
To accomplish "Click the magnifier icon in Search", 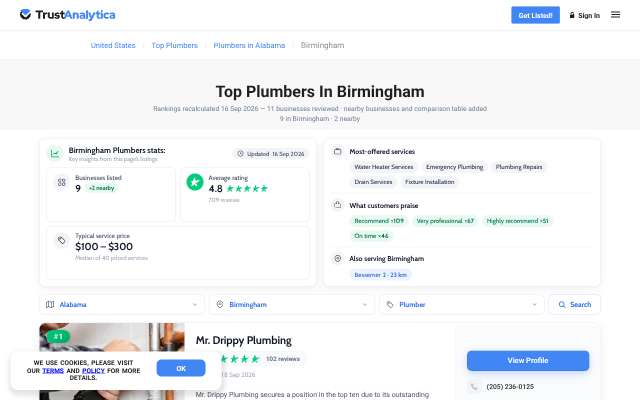I will pos(562,304).
